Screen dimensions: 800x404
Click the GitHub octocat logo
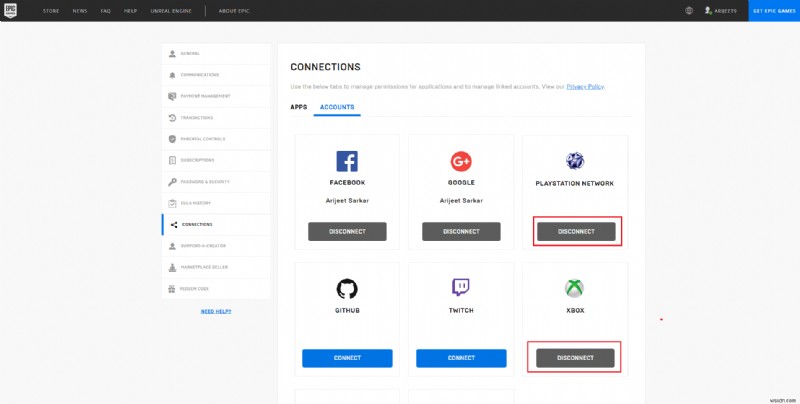[347, 289]
